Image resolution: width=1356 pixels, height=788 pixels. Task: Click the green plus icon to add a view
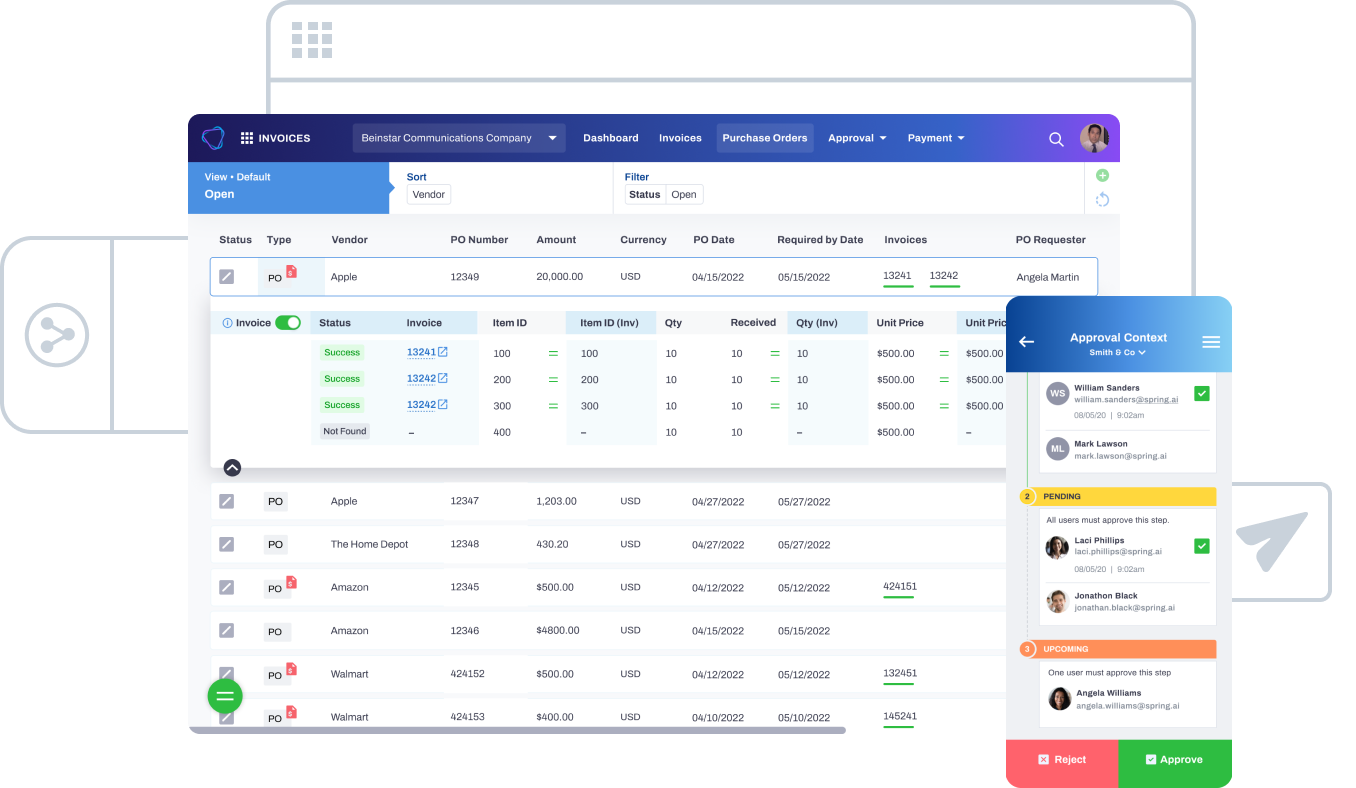pos(1102,175)
